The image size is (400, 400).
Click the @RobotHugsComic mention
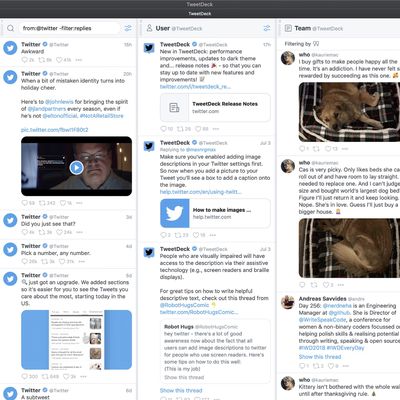[x=184, y=305]
